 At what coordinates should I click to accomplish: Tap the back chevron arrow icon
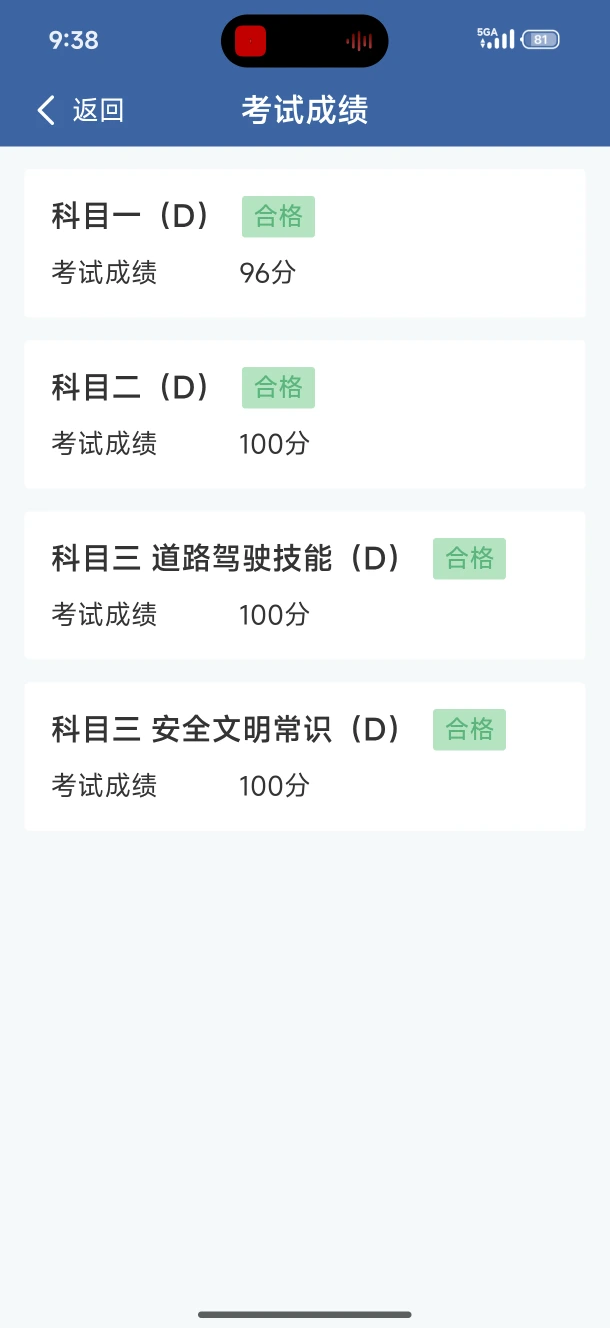(x=45, y=110)
